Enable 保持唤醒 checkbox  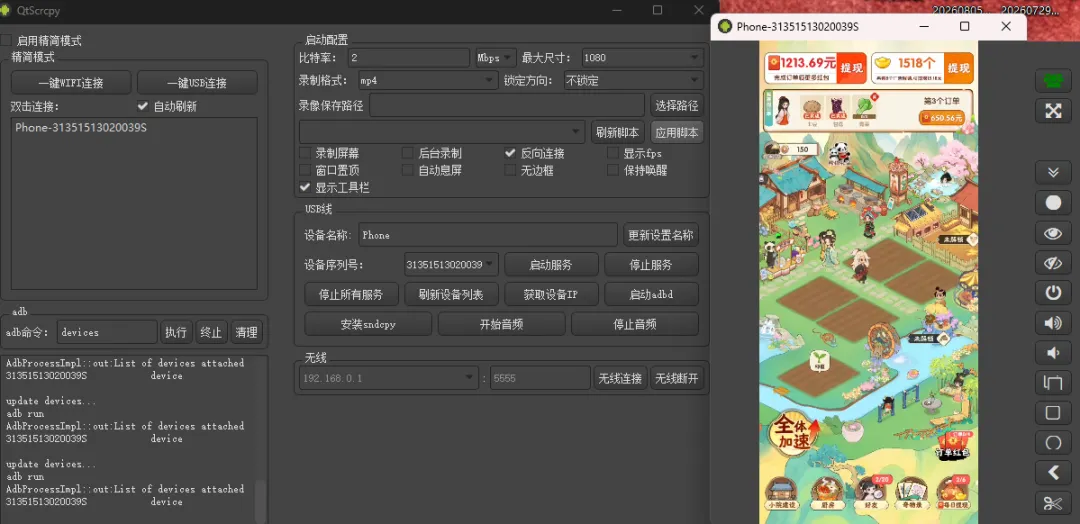coord(612,170)
